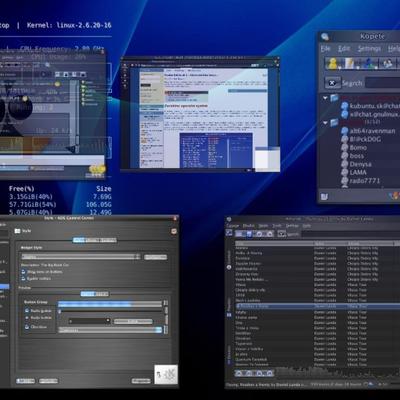Select the kubuntu.sk@chat contact in Kopete
Image resolution: width=400 pixels, height=400 pixels.
tap(370, 106)
